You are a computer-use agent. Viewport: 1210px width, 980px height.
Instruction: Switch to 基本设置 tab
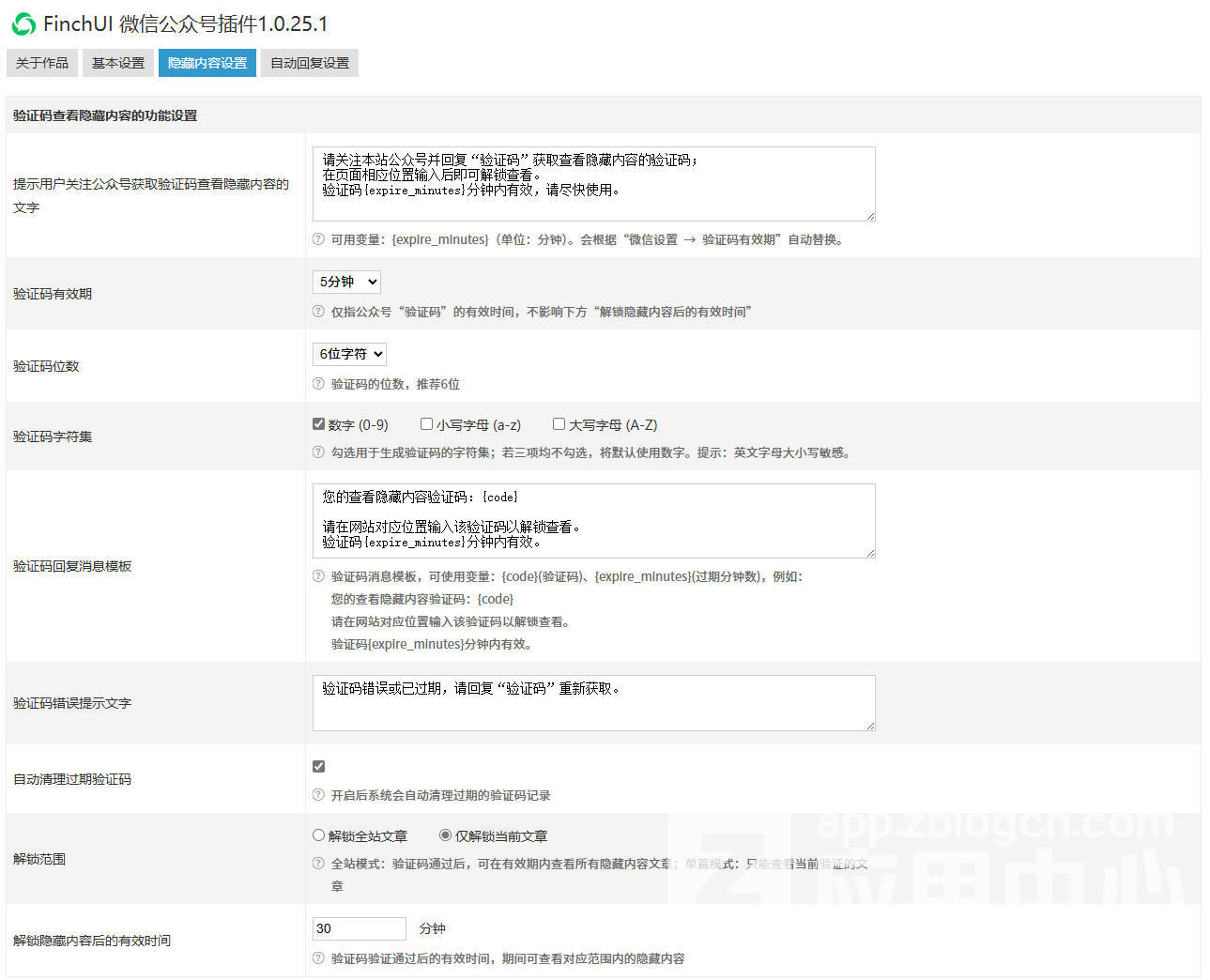pos(118,63)
